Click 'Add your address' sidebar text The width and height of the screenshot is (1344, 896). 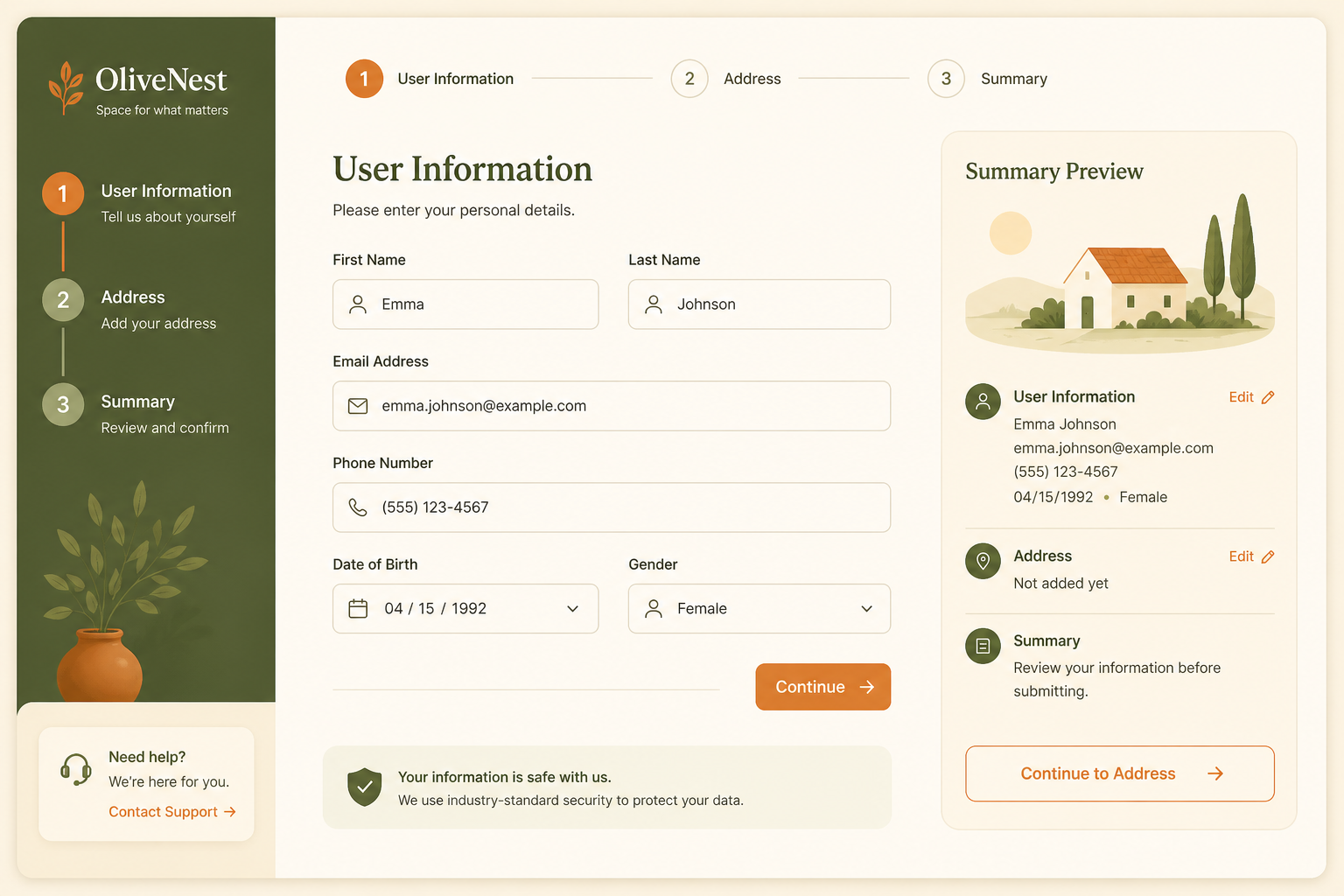tap(158, 324)
